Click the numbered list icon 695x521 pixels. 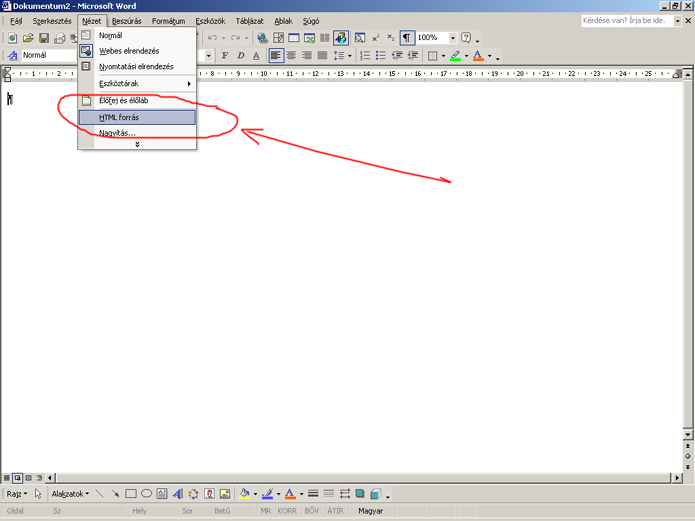365,56
